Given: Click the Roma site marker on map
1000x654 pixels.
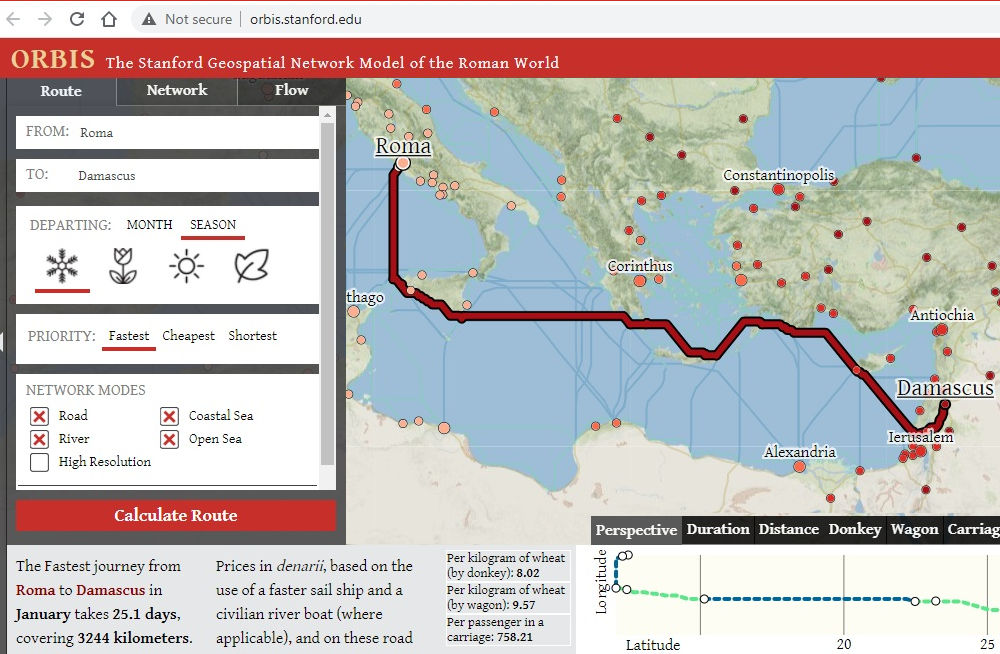Looking at the screenshot, I should pyautogui.click(x=402, y=163).
